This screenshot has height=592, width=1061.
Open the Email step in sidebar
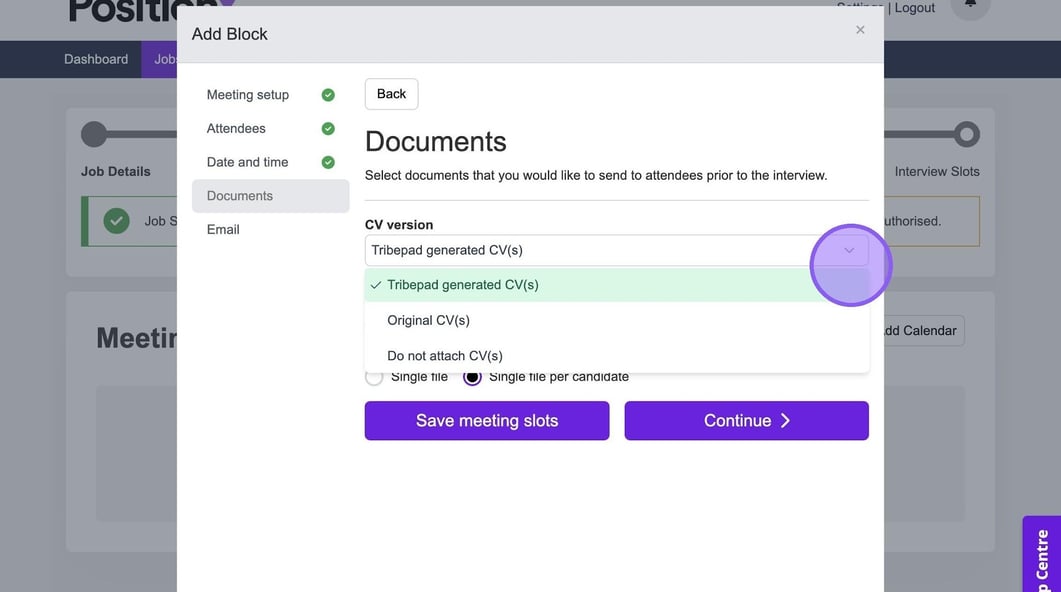tap(223, 230)
